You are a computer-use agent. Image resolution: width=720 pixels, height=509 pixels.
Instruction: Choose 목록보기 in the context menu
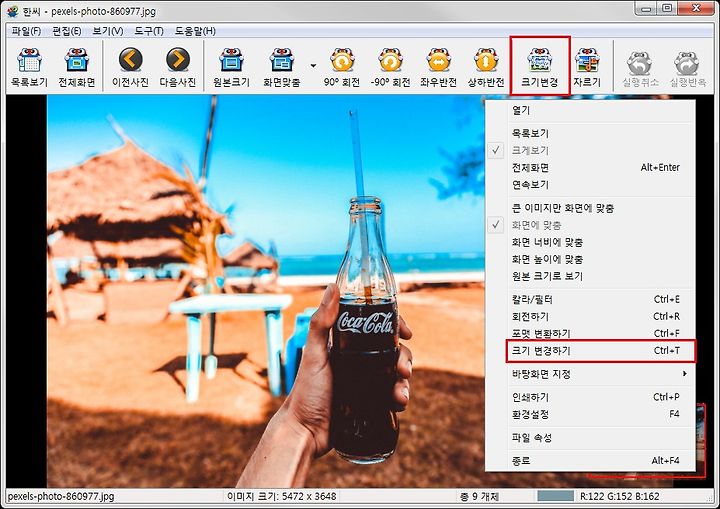(590, 133)
